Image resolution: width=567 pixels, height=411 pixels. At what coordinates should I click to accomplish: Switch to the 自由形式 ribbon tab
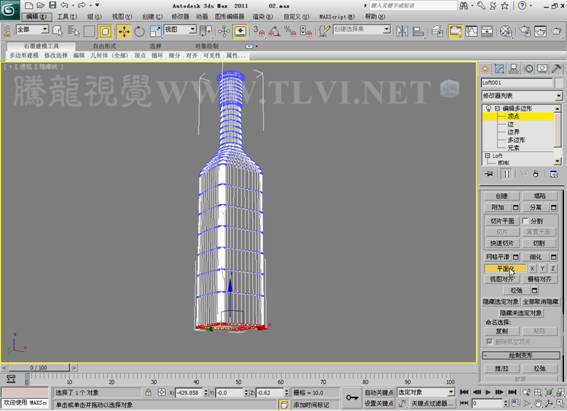105,46
